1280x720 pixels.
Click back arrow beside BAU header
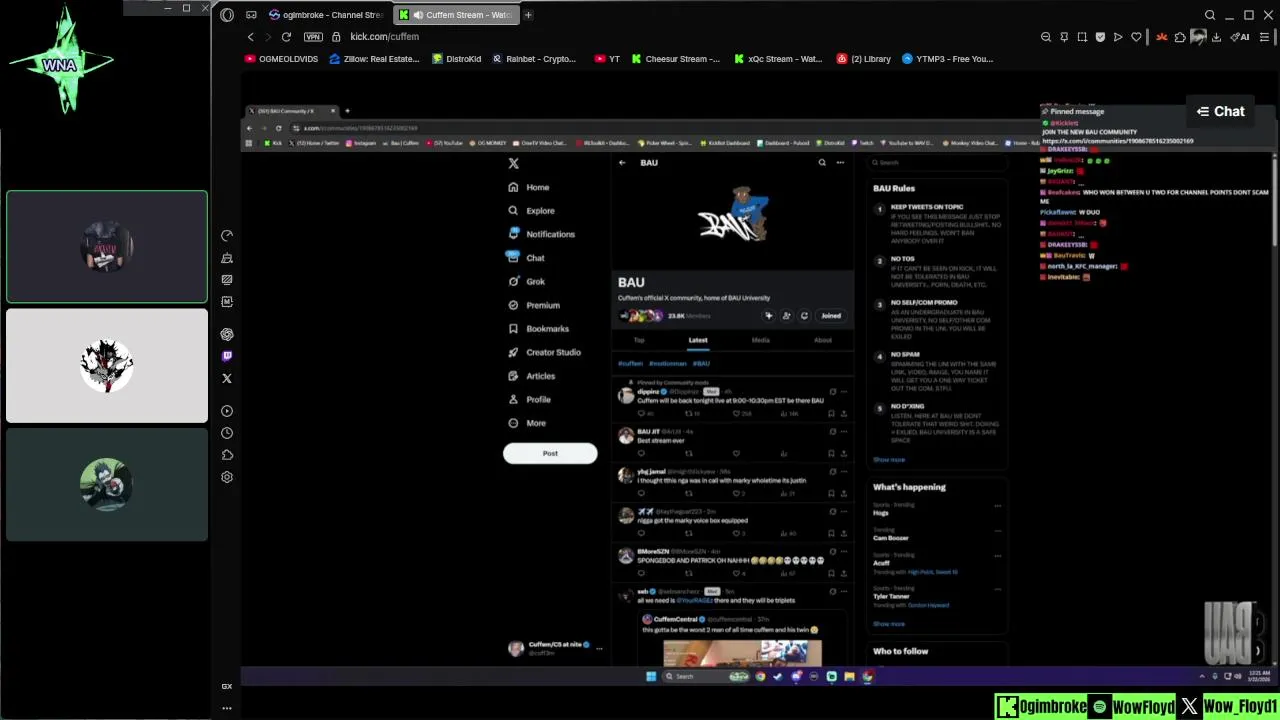point(622,162)
